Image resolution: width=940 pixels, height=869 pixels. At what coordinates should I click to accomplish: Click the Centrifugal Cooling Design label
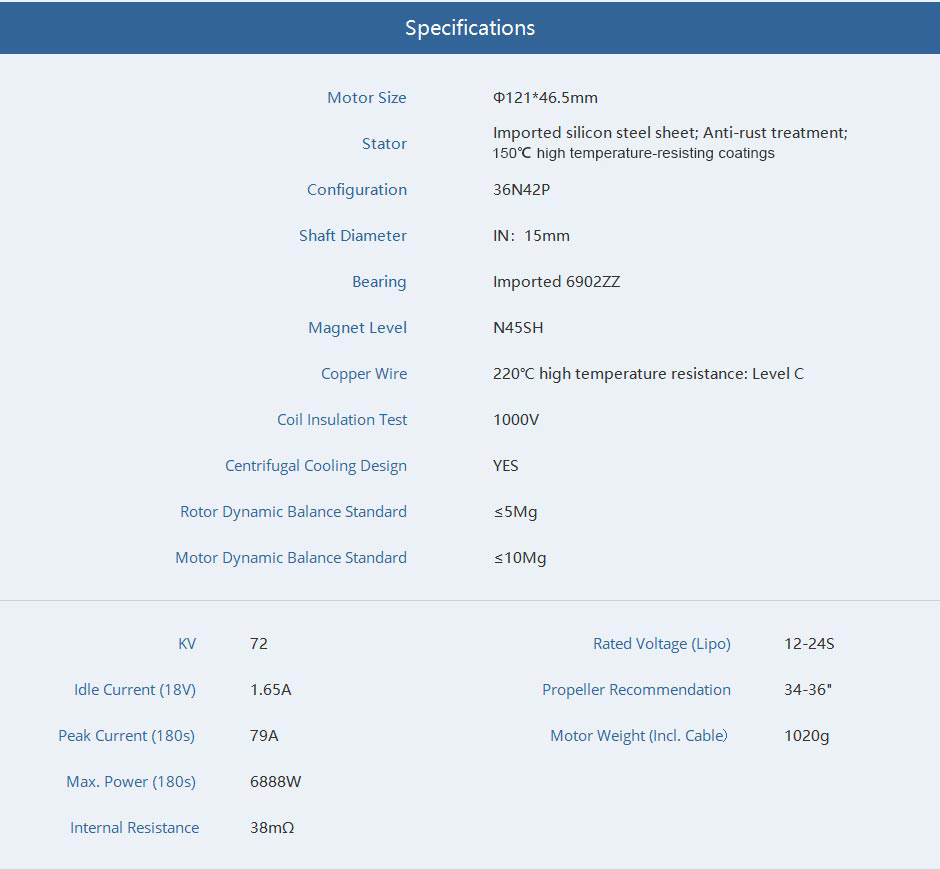(315, 466)
